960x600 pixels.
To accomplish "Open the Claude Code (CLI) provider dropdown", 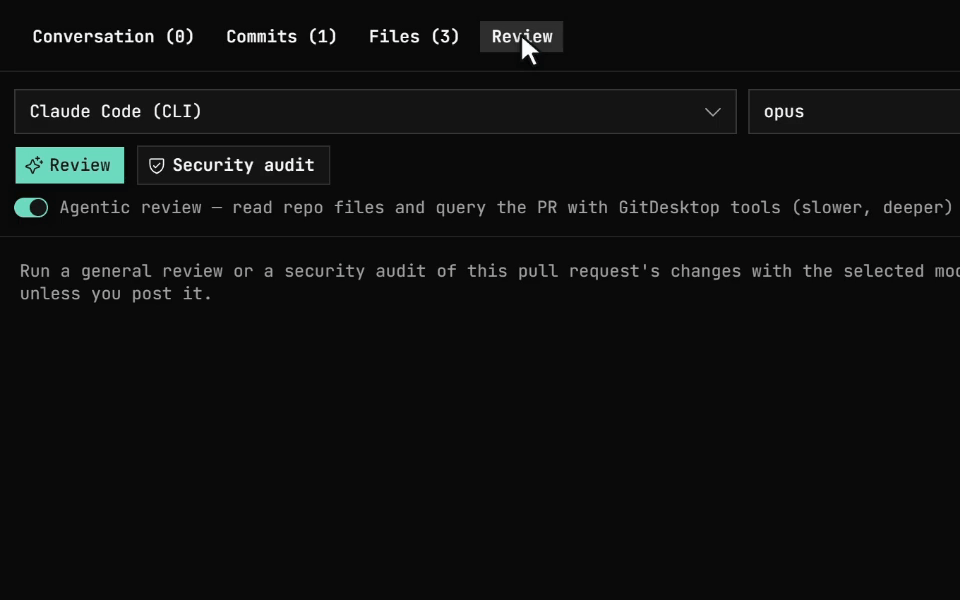I will (x=375, y=111).
